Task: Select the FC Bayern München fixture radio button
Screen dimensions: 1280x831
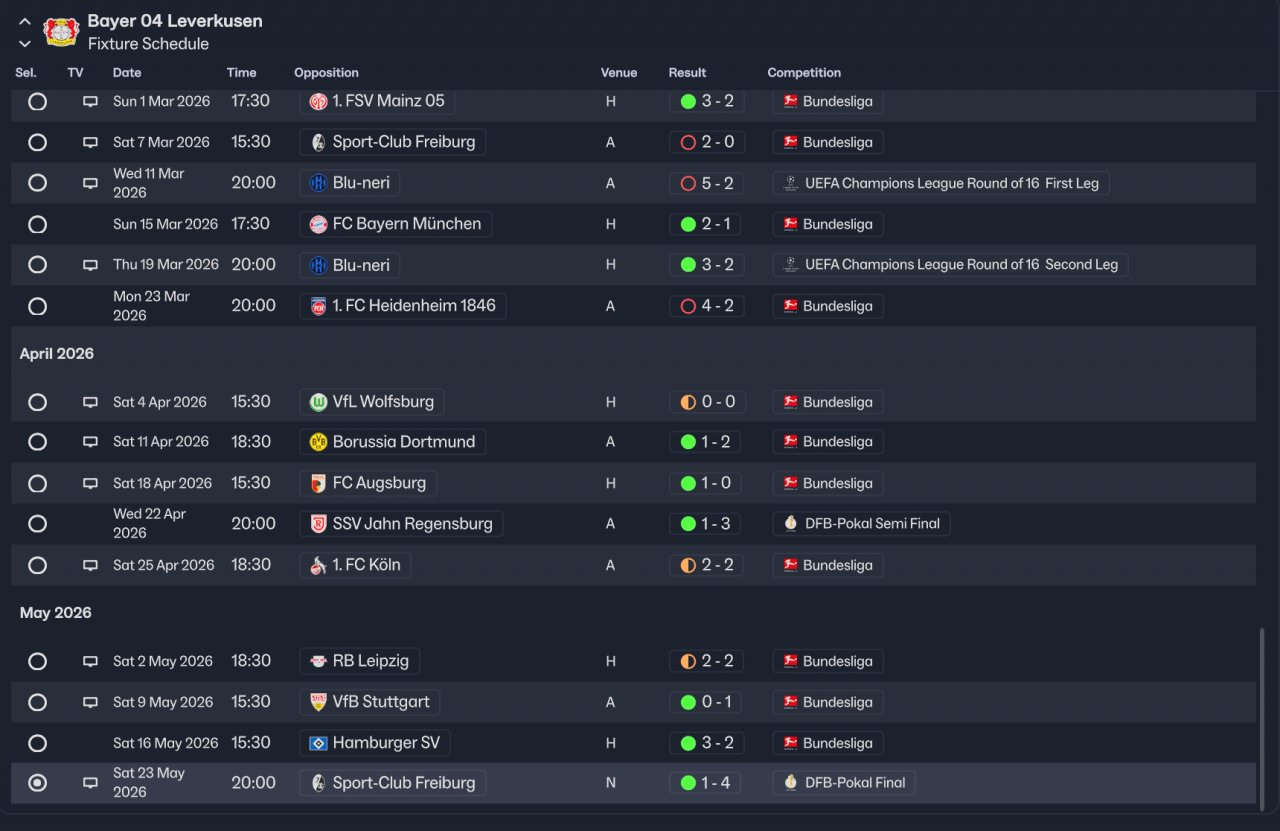Action: point(37,224)
